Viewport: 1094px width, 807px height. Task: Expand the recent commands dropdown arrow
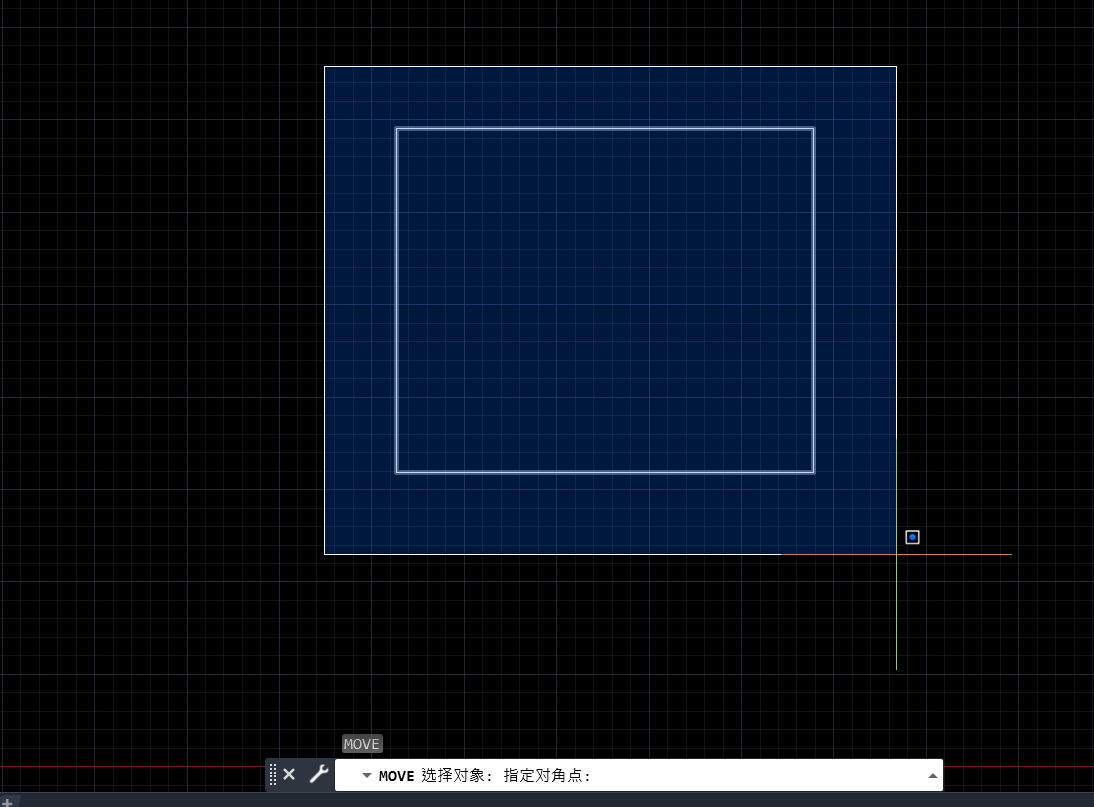click(x=366, y=776)
